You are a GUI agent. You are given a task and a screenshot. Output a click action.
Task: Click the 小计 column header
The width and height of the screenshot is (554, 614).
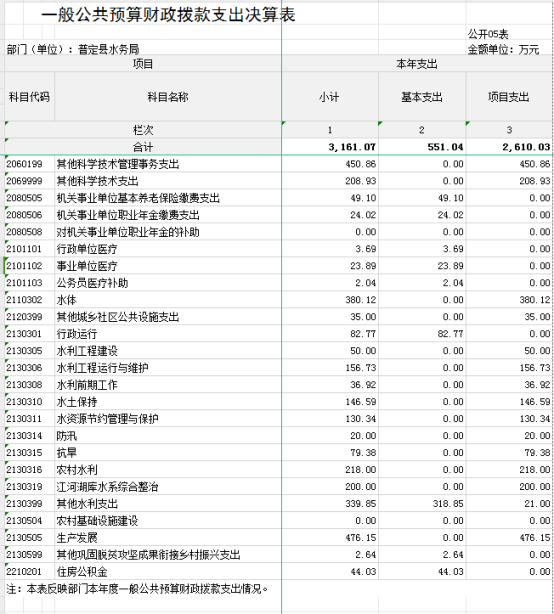click(x=330, y=97)
